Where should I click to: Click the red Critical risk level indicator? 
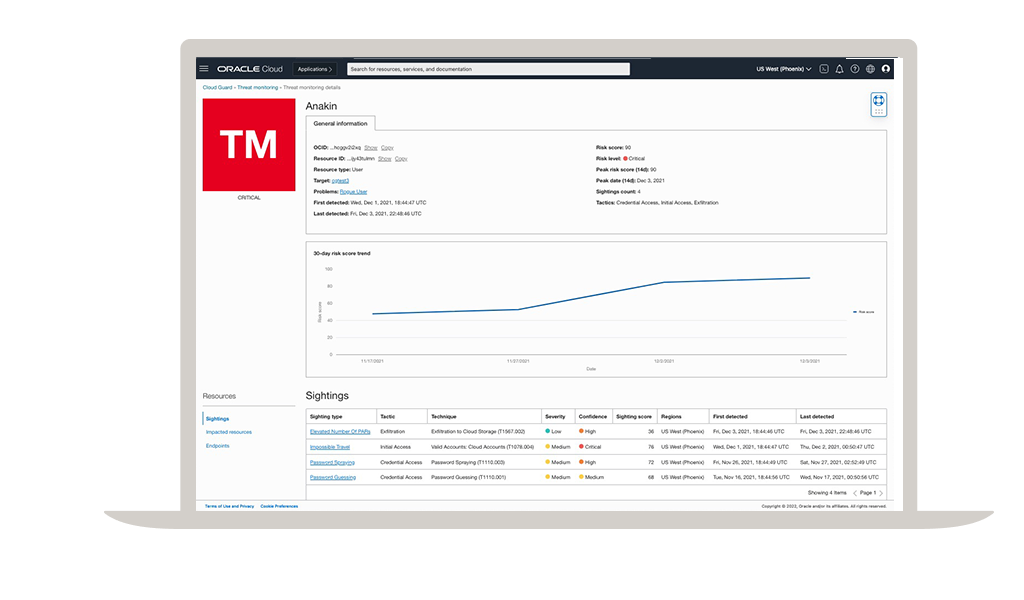pos(626,158)
